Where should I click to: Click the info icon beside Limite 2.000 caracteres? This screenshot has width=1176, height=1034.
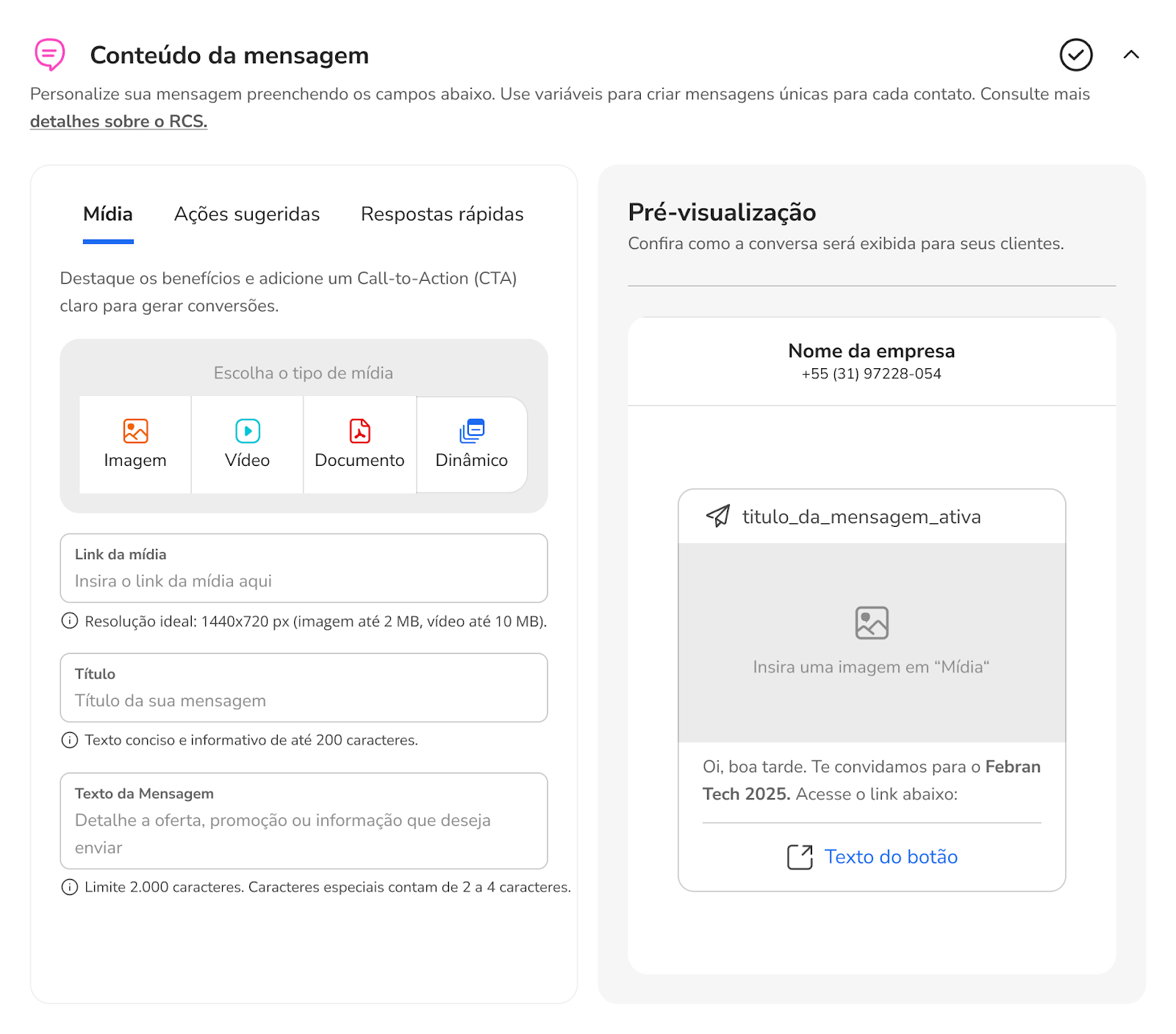[69, 887]
